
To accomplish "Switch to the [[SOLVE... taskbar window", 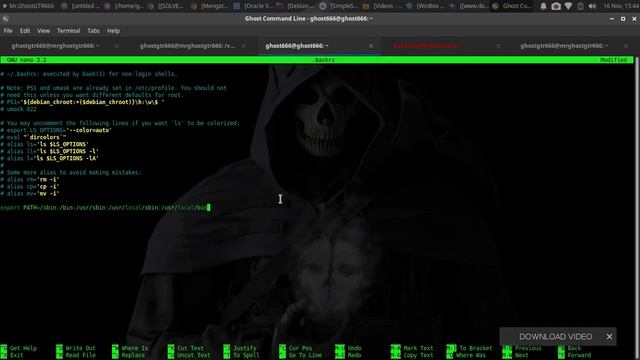I will [x=167, y=6].
